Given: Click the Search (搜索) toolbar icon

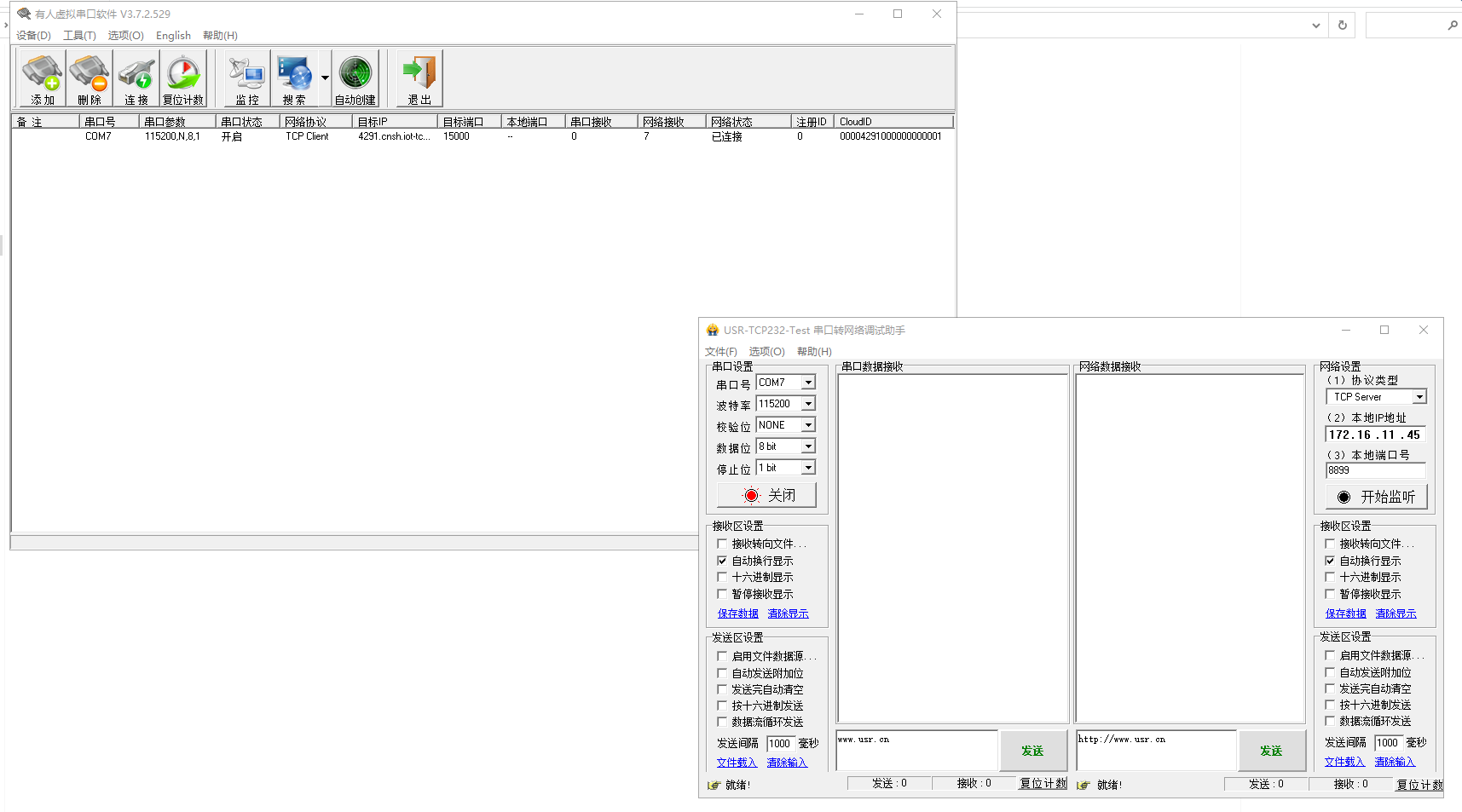Looking at the screenshot, I should pos(294,78).
